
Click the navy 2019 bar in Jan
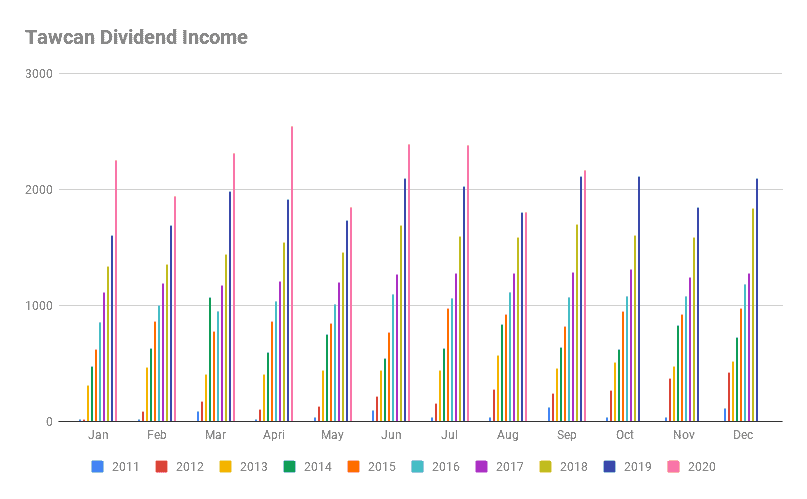[x=112, y=328]
